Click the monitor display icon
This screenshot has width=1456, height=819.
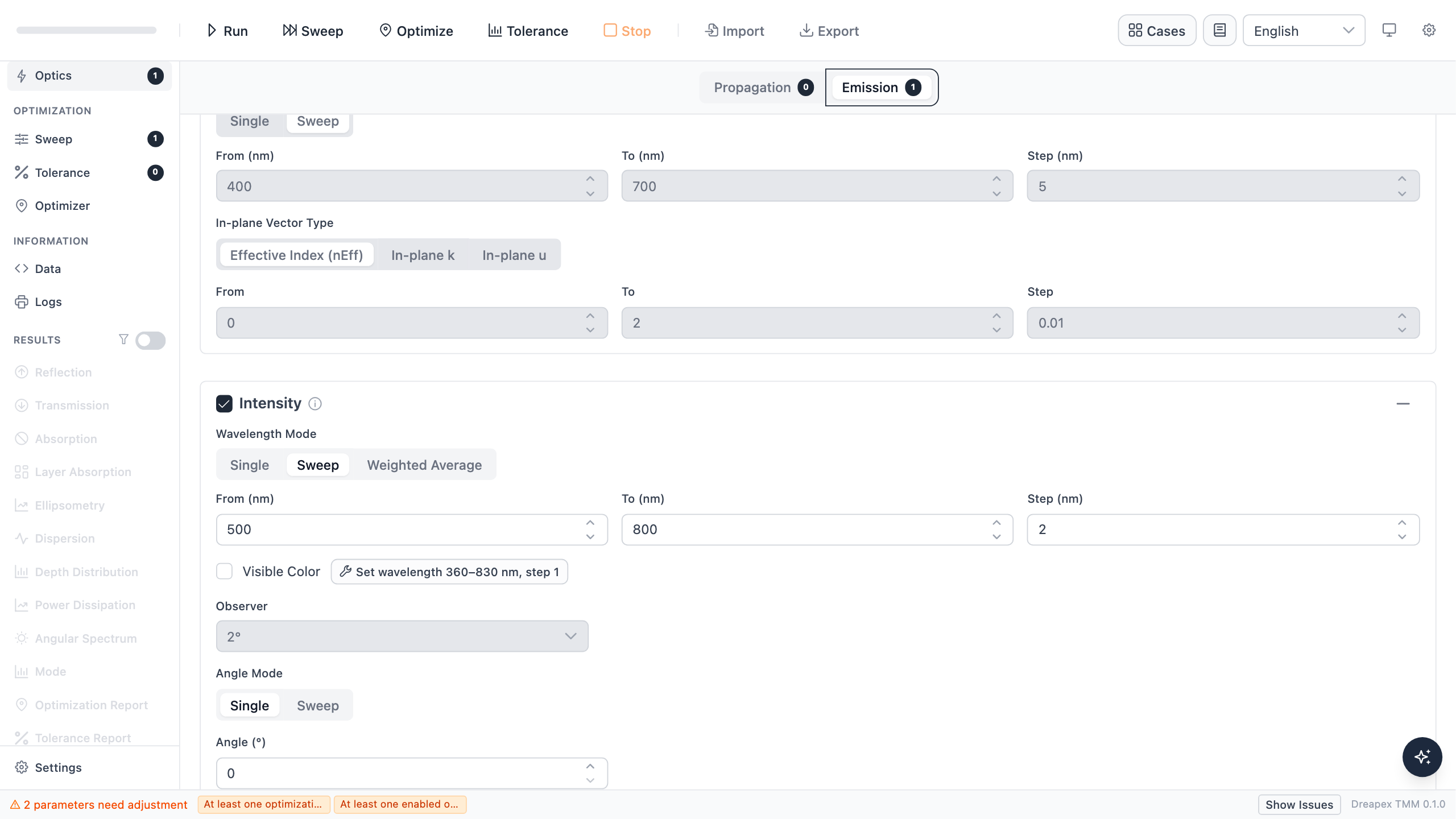[1389, 31]
